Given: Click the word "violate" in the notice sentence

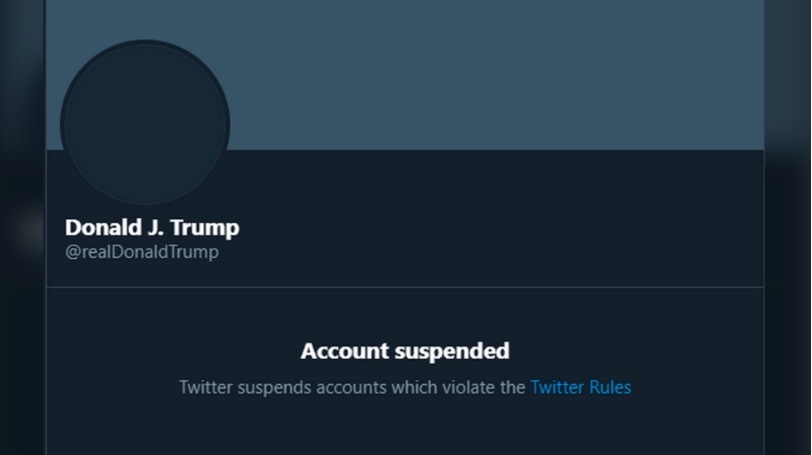Looking at the screenshot, I should point(467,387).
